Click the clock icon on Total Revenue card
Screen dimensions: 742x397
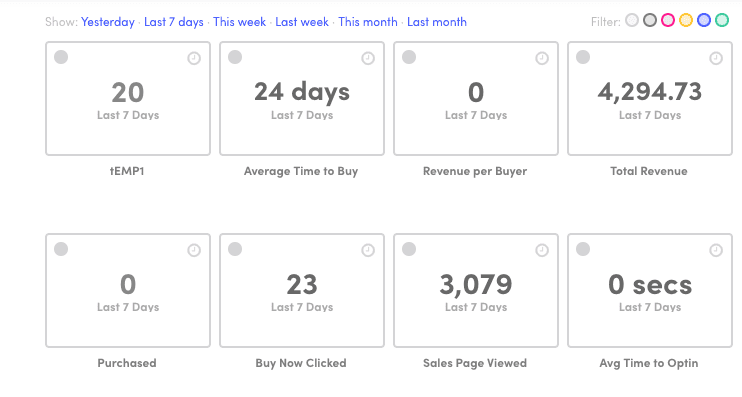[716, 58]
